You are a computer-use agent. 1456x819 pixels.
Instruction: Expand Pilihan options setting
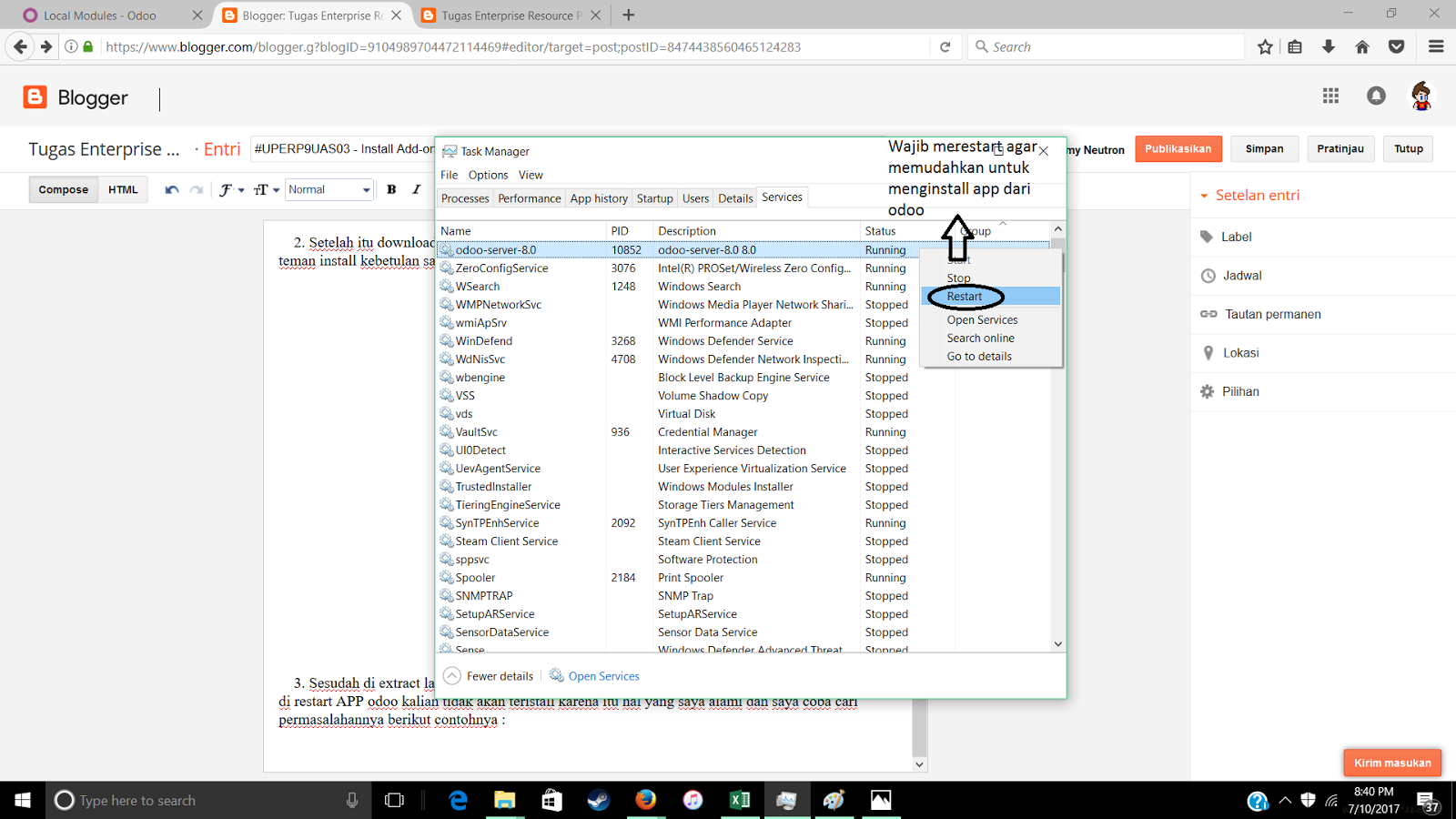pyautogui.click(x=1240, y=391)
